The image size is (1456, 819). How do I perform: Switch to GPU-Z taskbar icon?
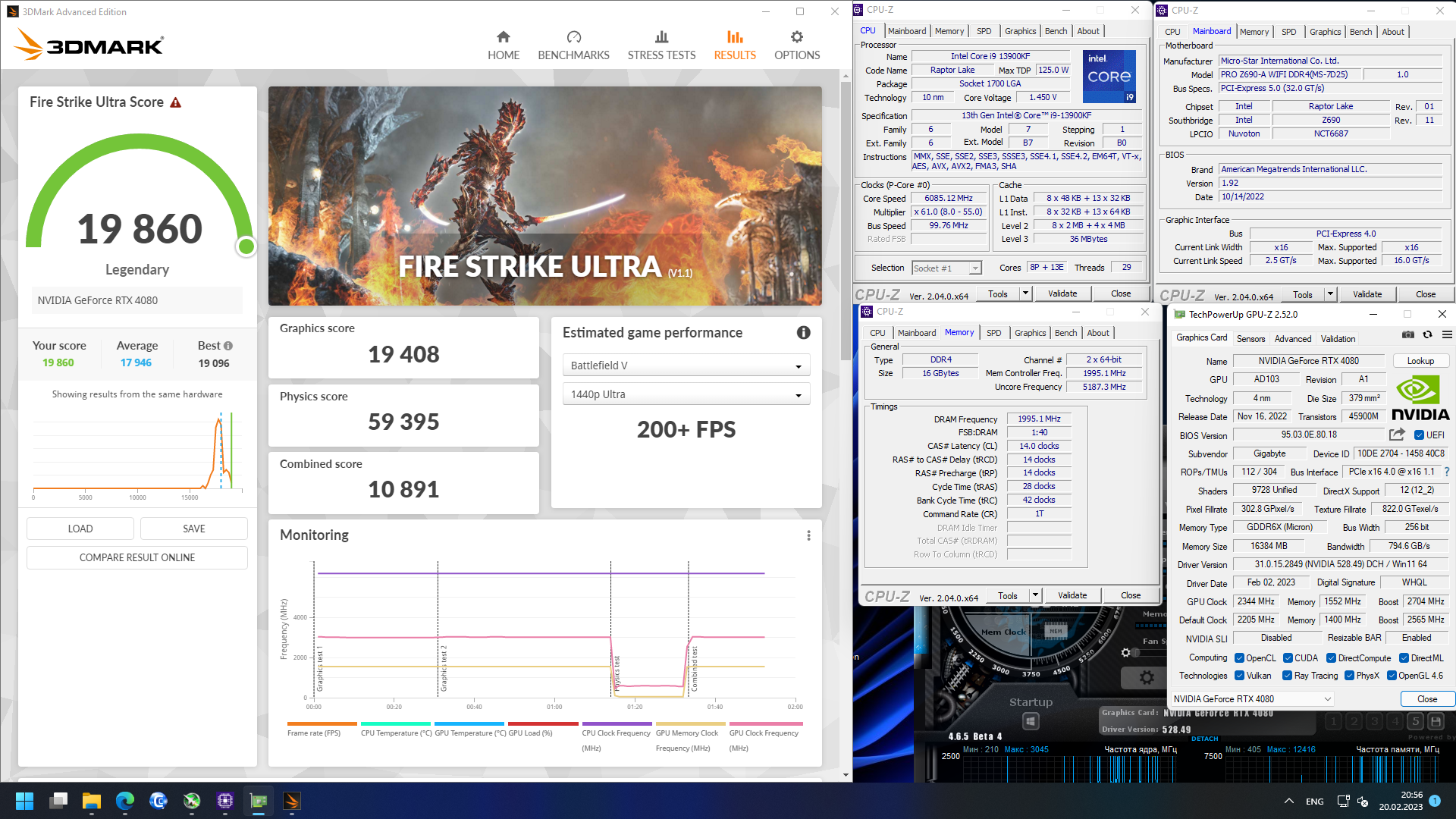click(259, 801)
